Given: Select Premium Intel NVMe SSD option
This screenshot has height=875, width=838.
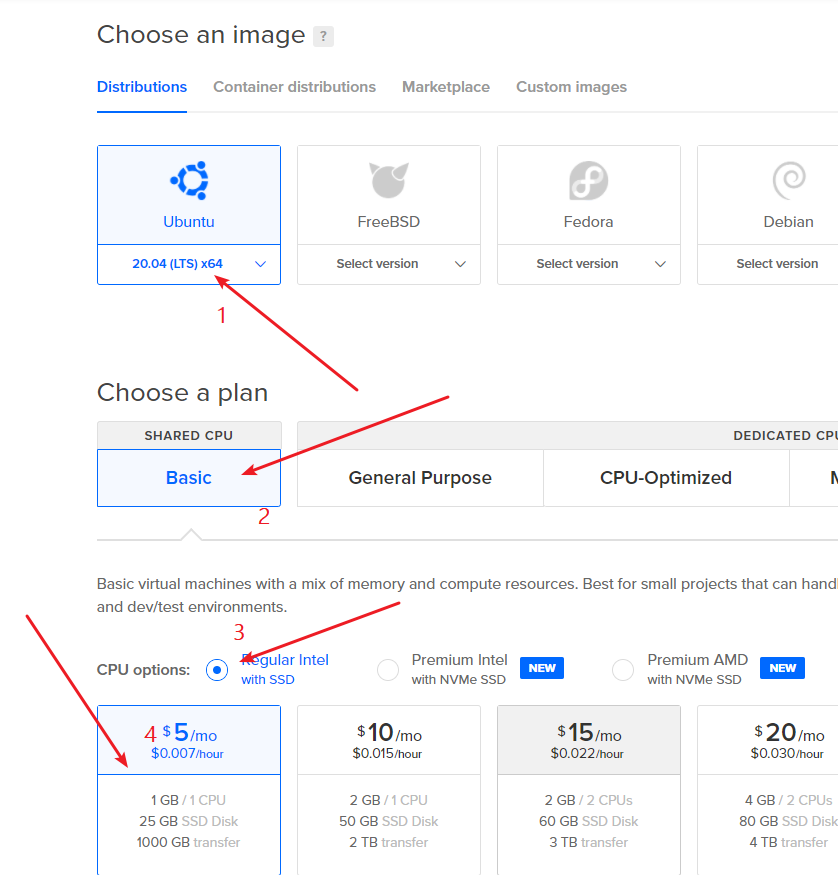Looking at the screenshot, I should tap(388, 670).
